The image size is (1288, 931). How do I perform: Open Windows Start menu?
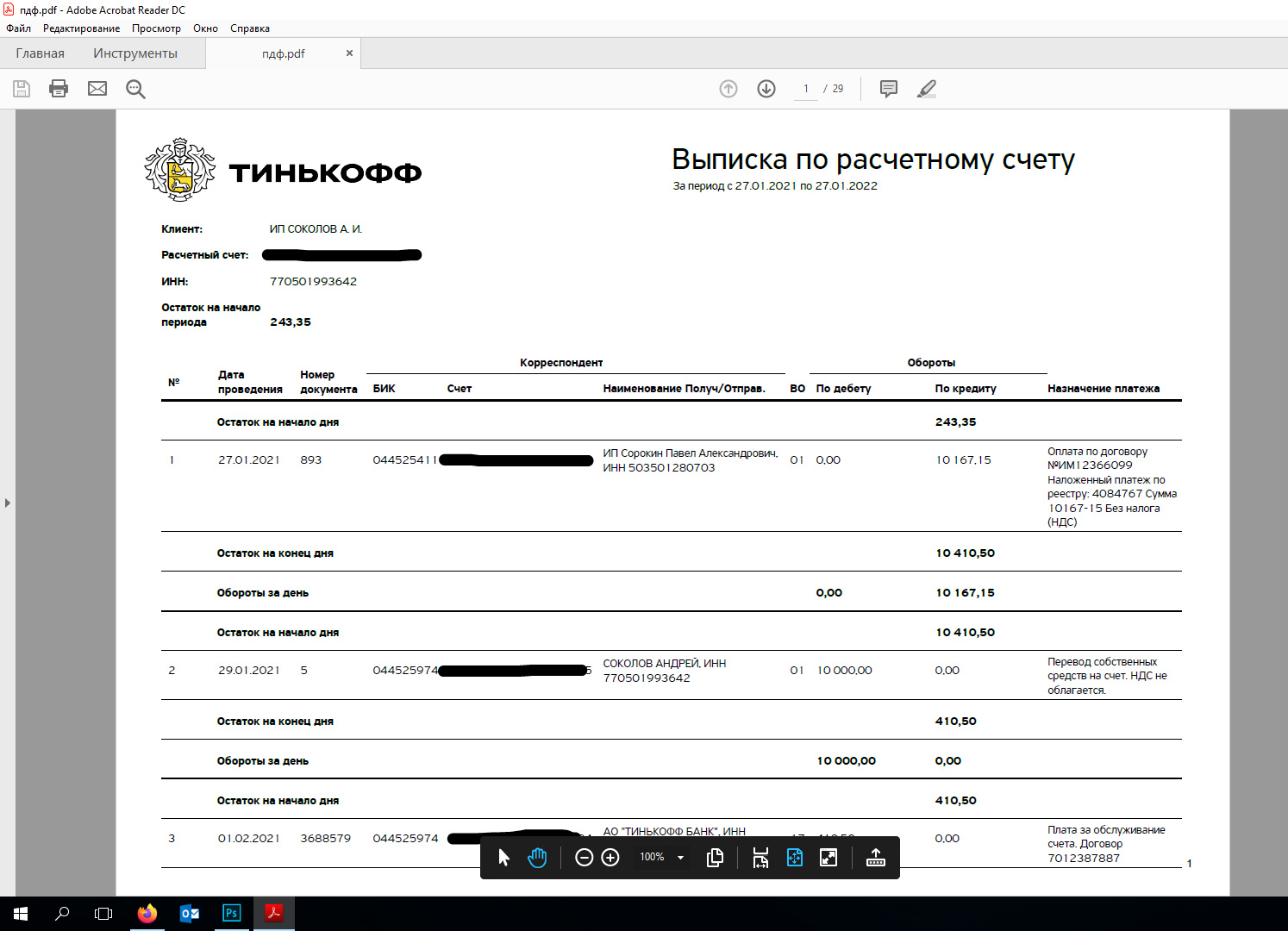[x=21, y=914]
